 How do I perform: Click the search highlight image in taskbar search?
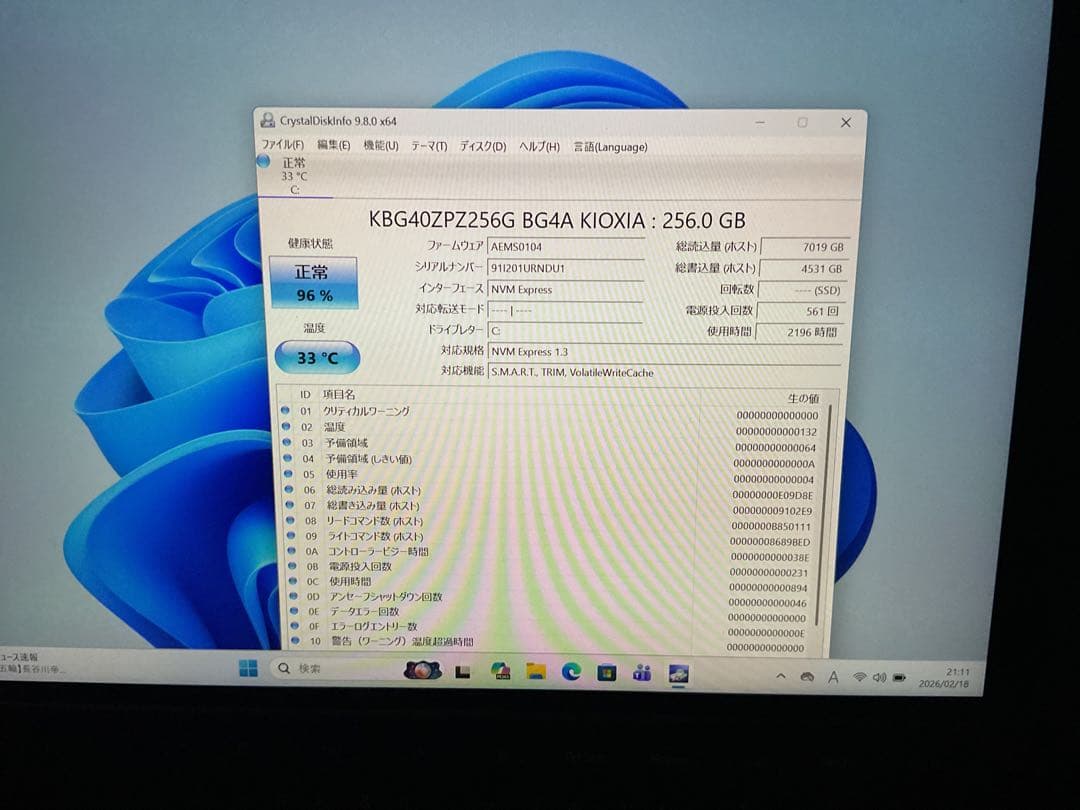pos(422,669)
